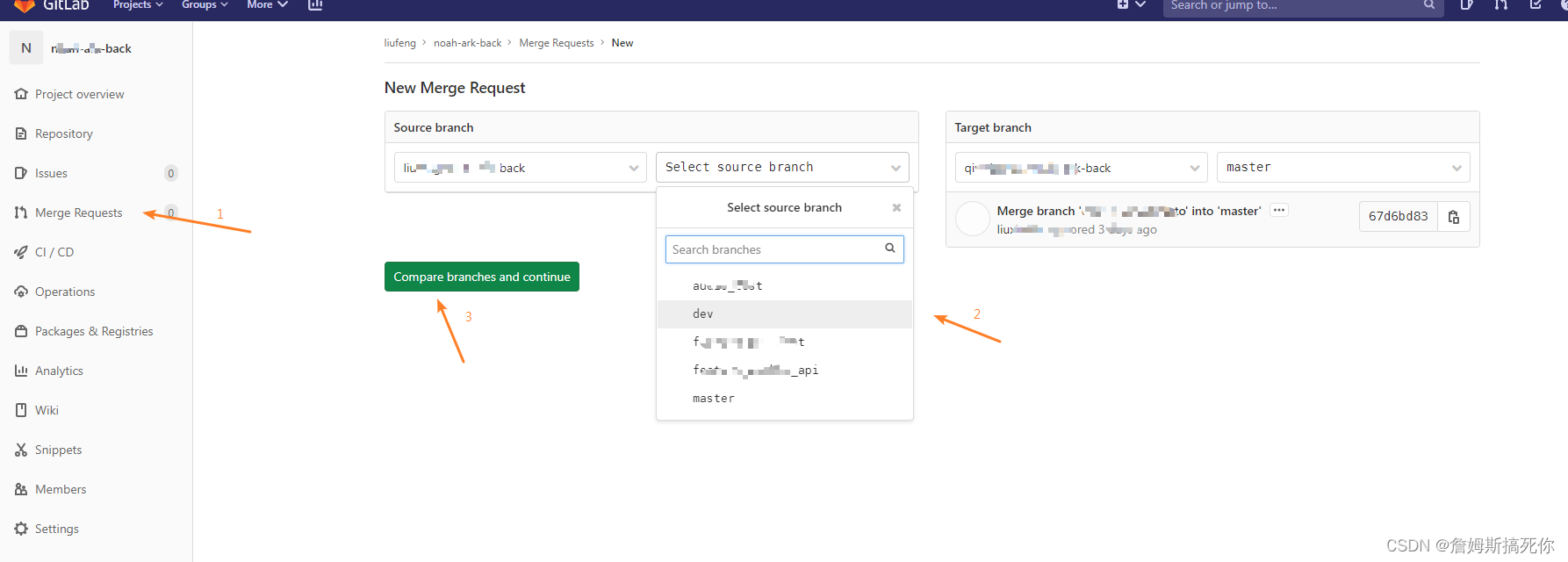This screenshot has height=562, width=1568.
Task: Click the Issues count badge '0'
Action: pos(171,173)
